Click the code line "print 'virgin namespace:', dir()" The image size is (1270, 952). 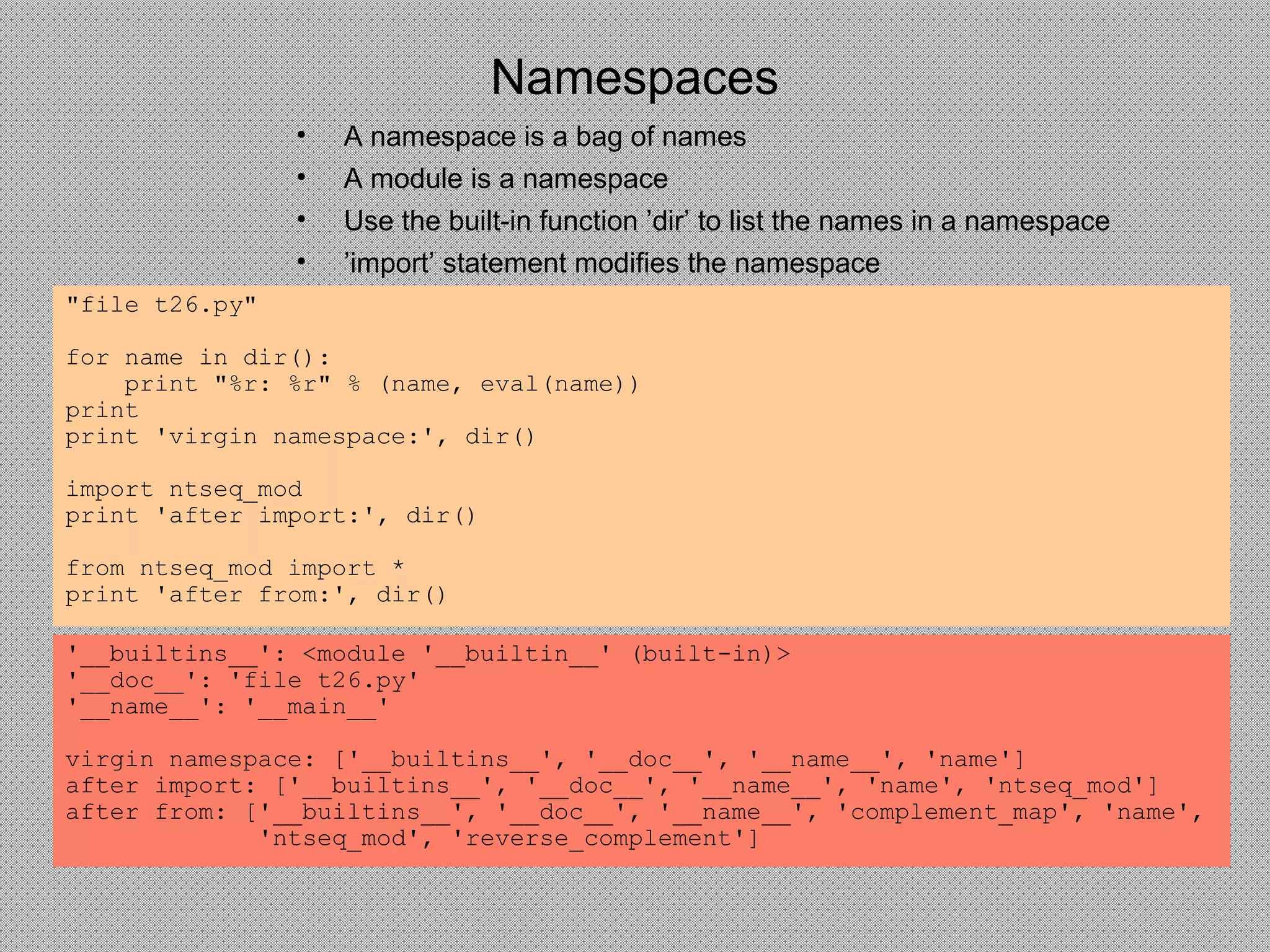(300, 437)
